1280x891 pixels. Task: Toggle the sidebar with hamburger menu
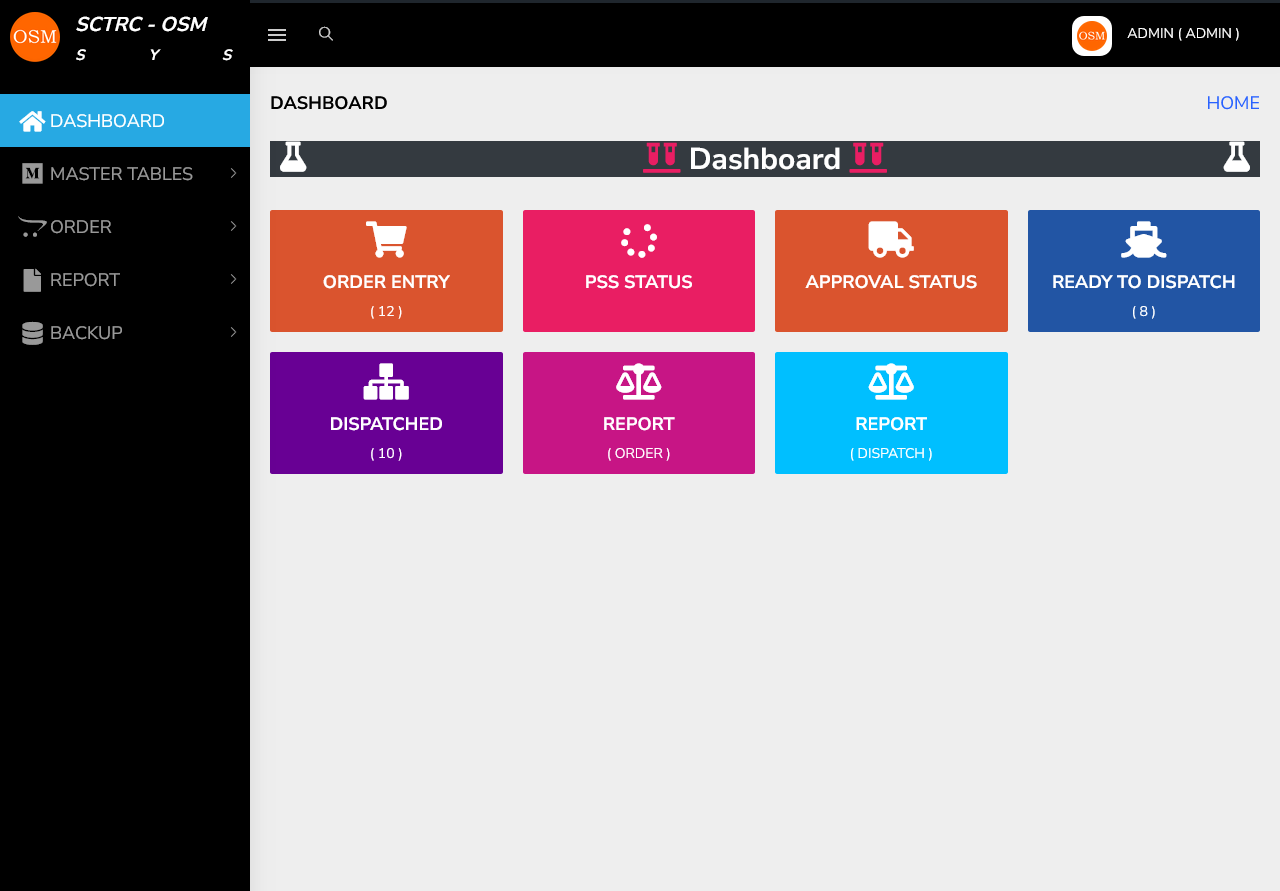click(x=277, y=35)
